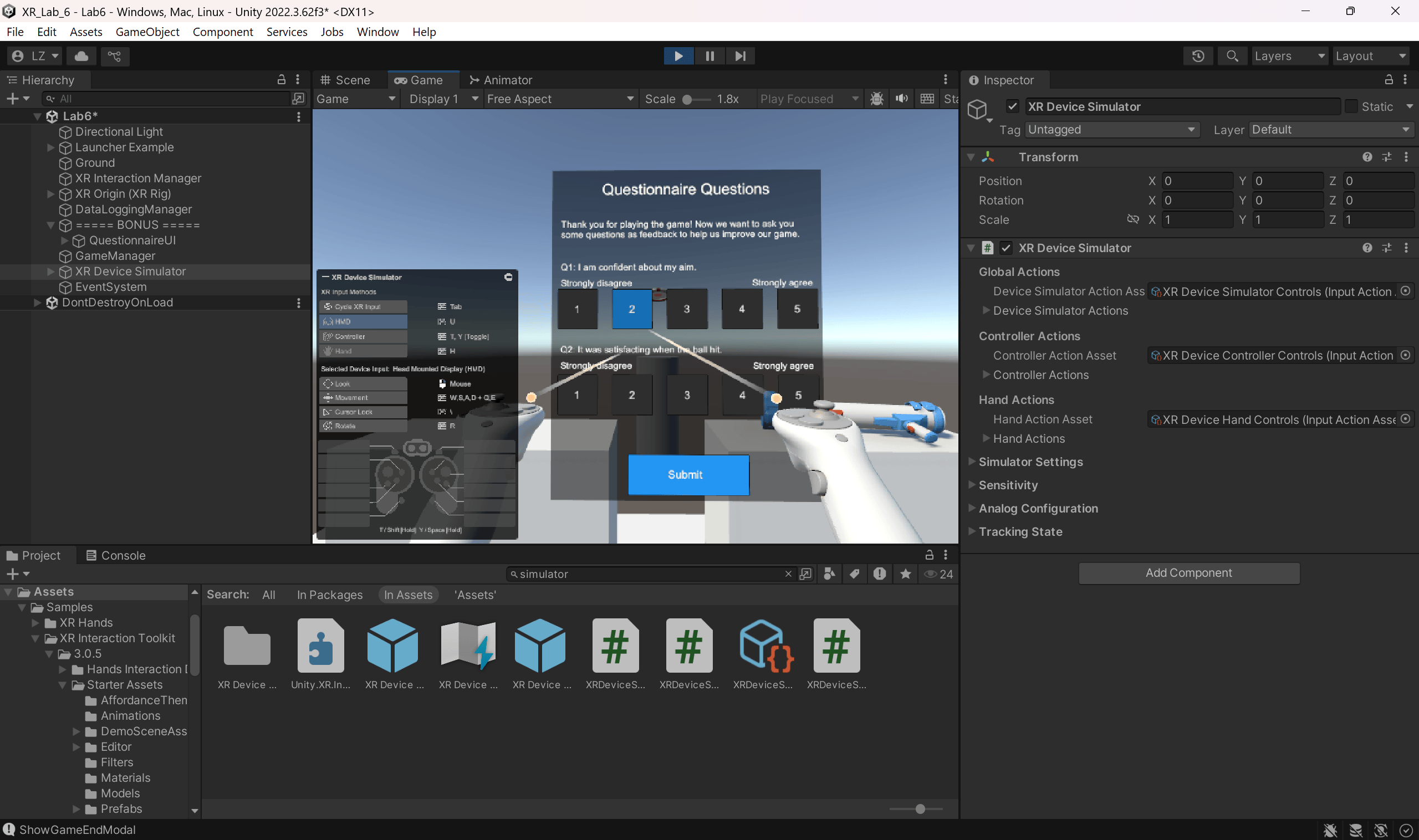Enable the Static checkbox

coord(1351,106)
